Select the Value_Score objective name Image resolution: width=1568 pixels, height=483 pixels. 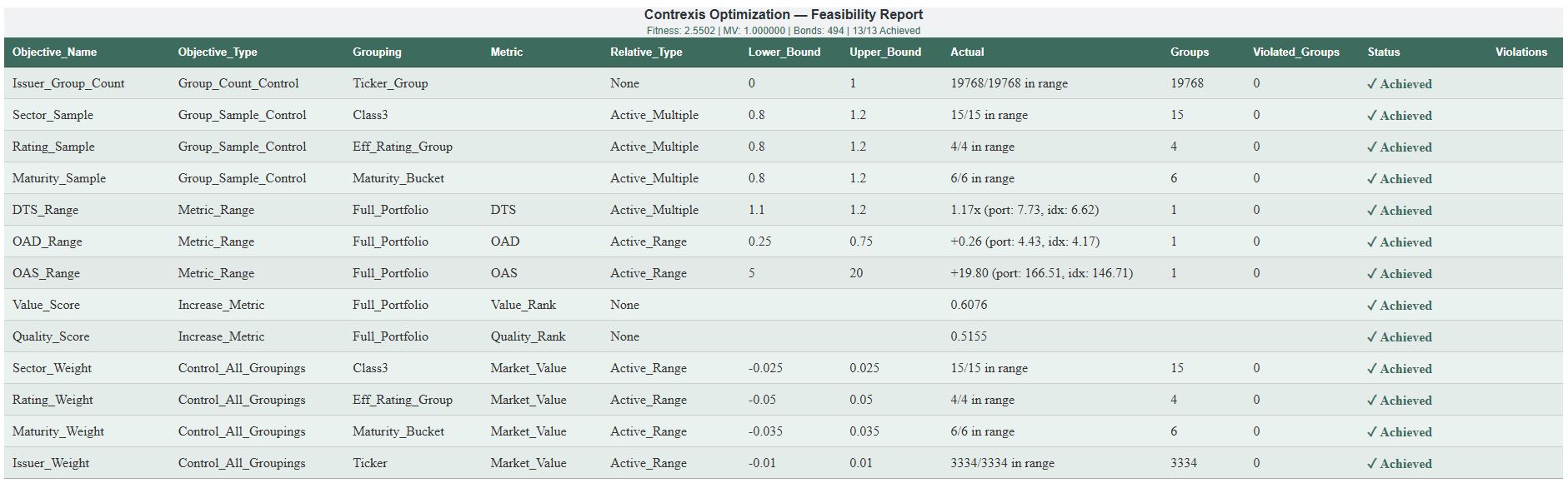coord(46,305)
